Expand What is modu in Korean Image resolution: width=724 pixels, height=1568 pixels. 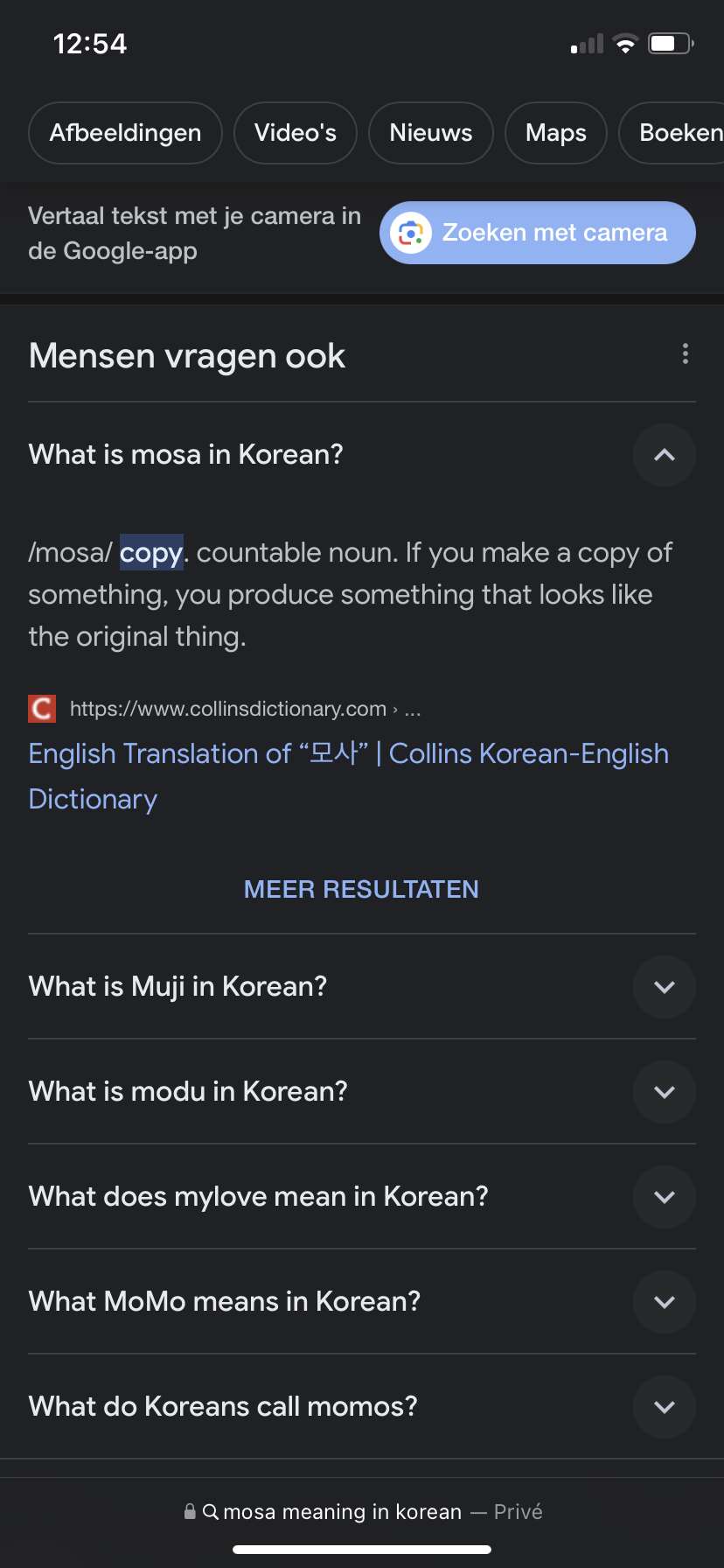coord(665,1092)
